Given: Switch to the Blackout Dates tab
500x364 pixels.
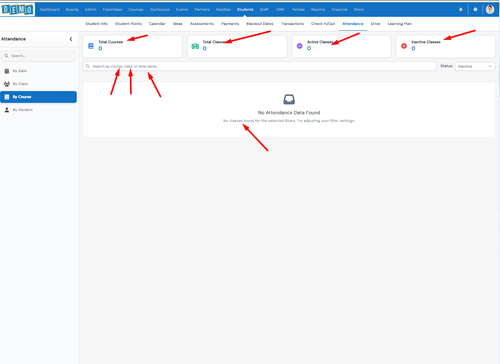Looking at the screenshot, I should click(x=260, y=24).
